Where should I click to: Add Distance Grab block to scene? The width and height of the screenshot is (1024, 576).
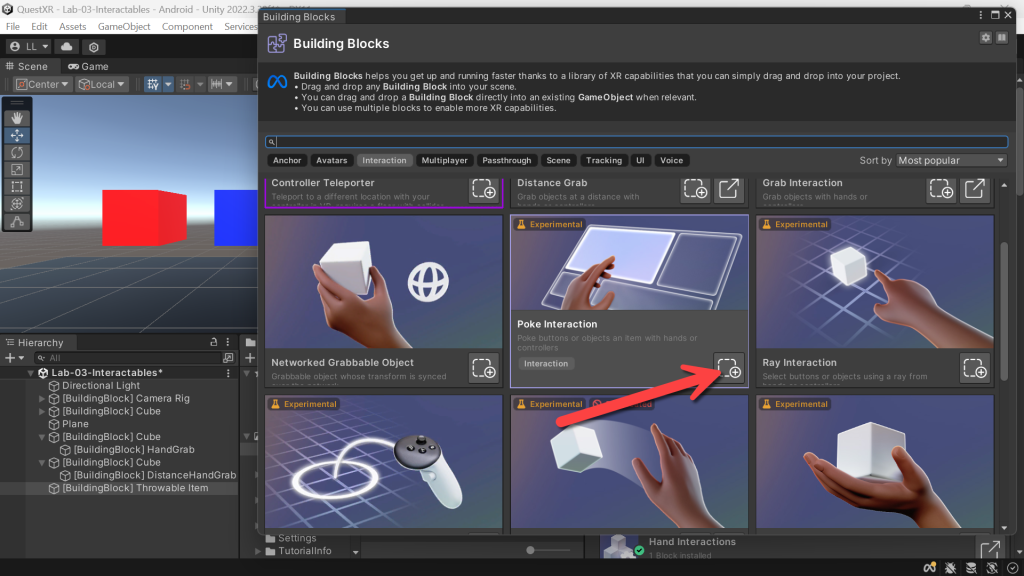tap(696, 189)
